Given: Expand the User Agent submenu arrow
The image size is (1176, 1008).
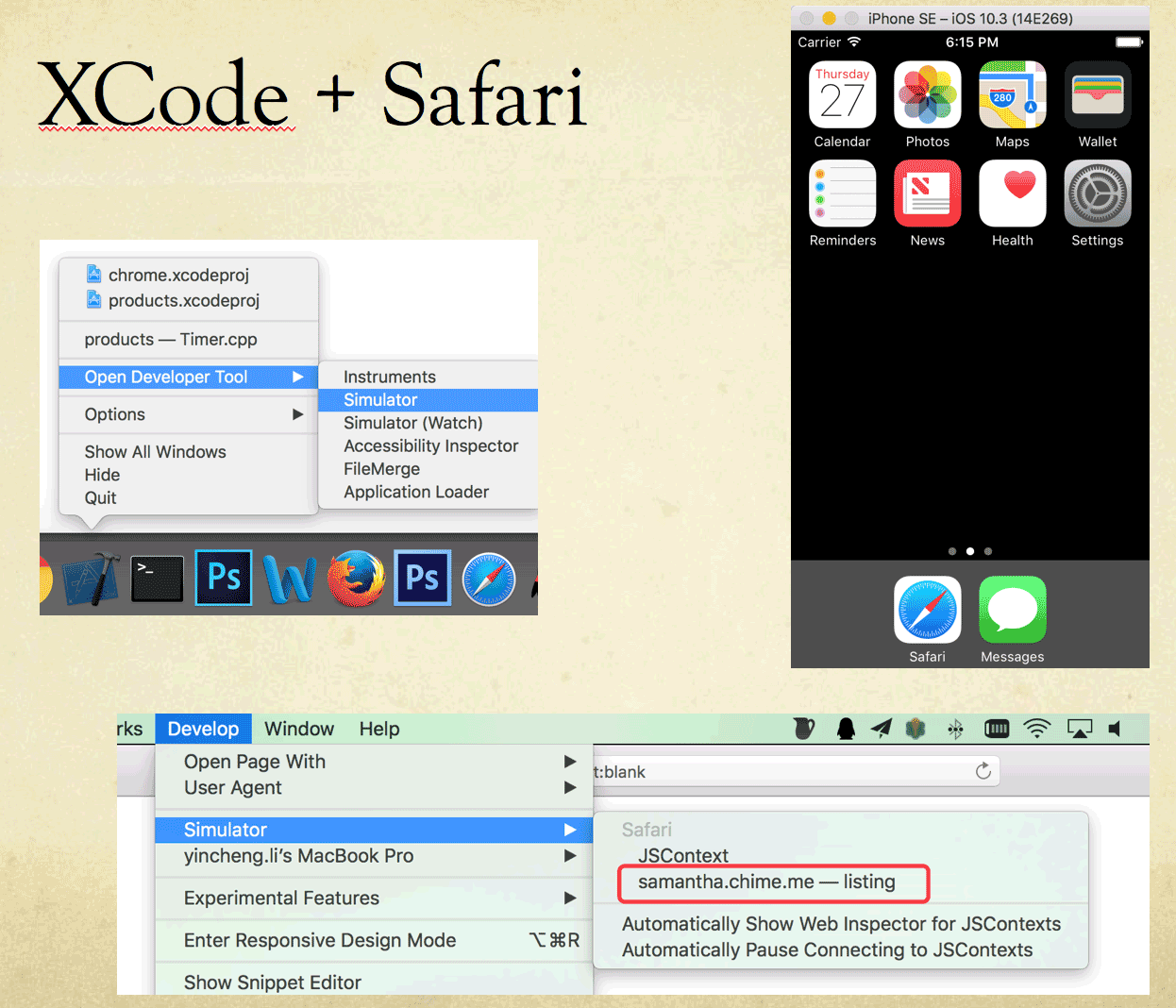Looking at the screenshot, I should [x=570, y=787].
